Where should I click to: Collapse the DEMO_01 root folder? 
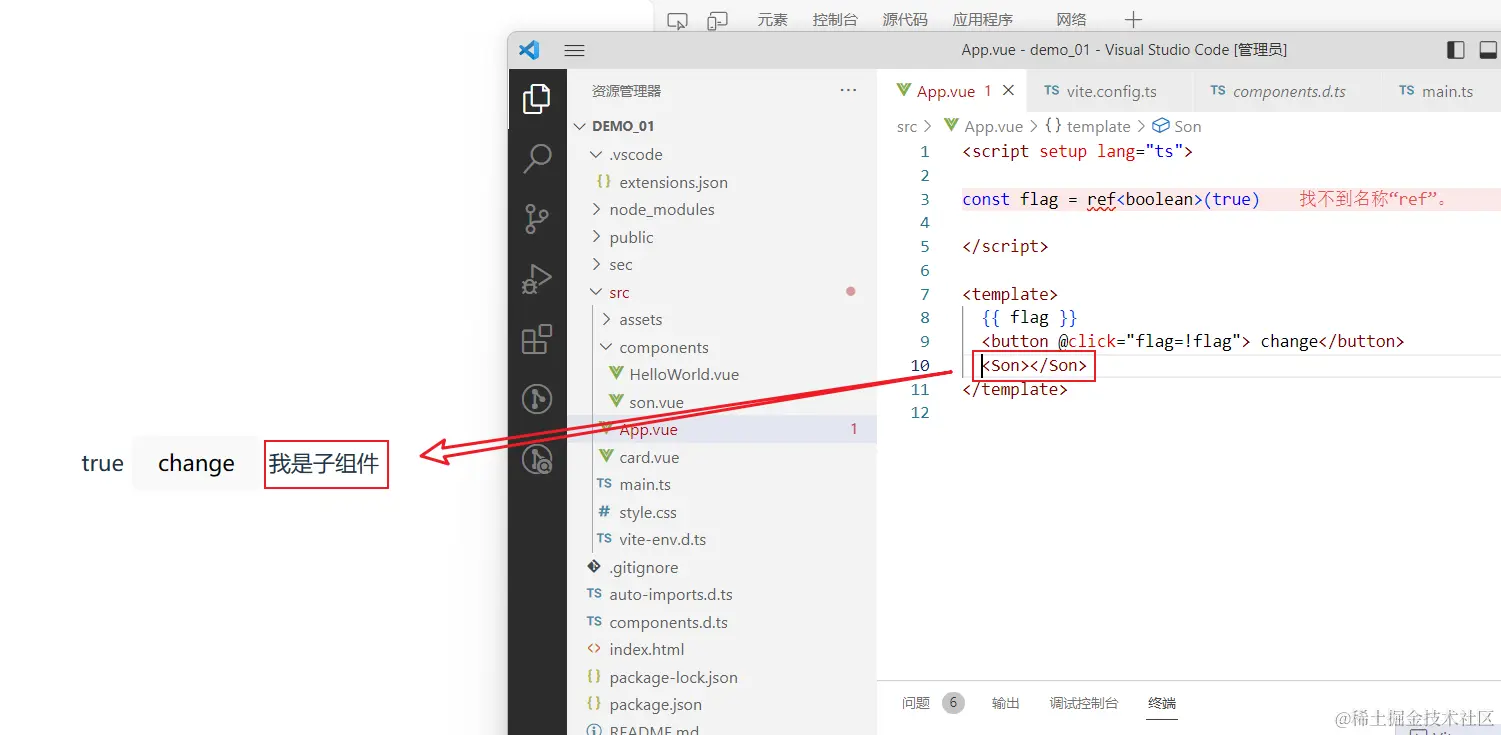point(580,126)
